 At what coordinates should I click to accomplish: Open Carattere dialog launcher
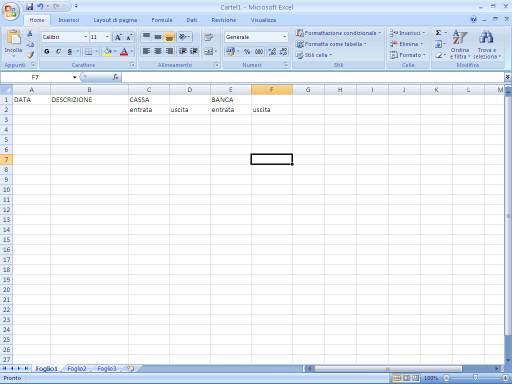click(x=132, y=65)
